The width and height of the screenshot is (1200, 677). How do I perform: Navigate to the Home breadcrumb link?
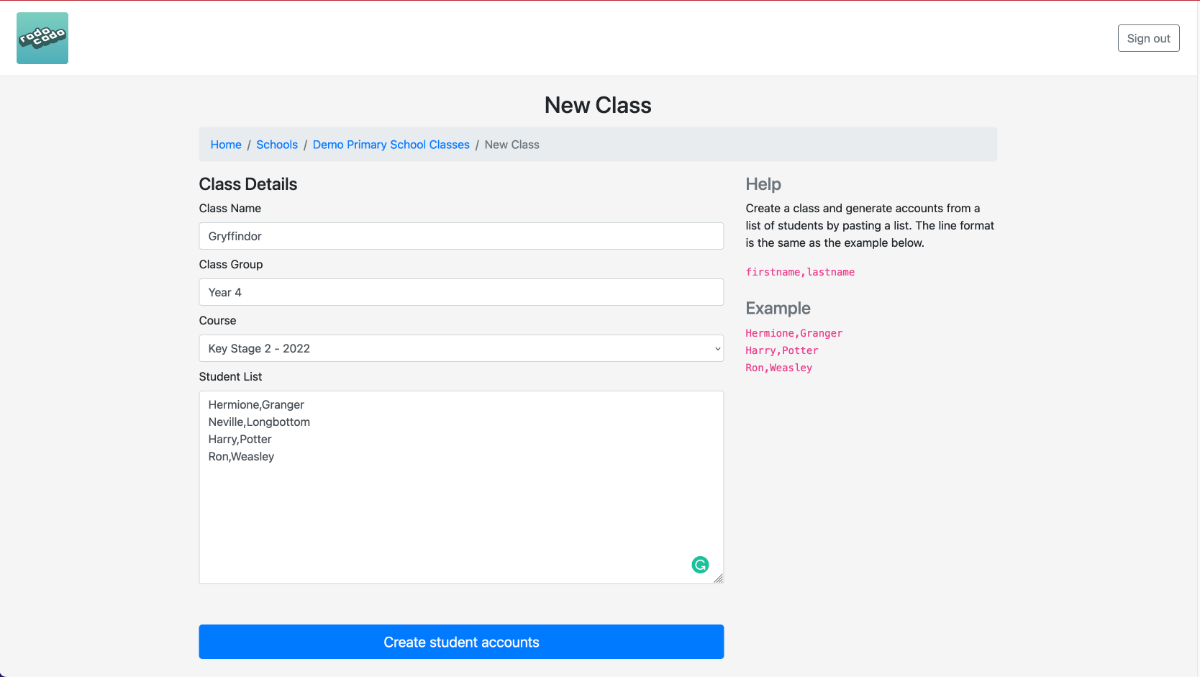[225, 144]
